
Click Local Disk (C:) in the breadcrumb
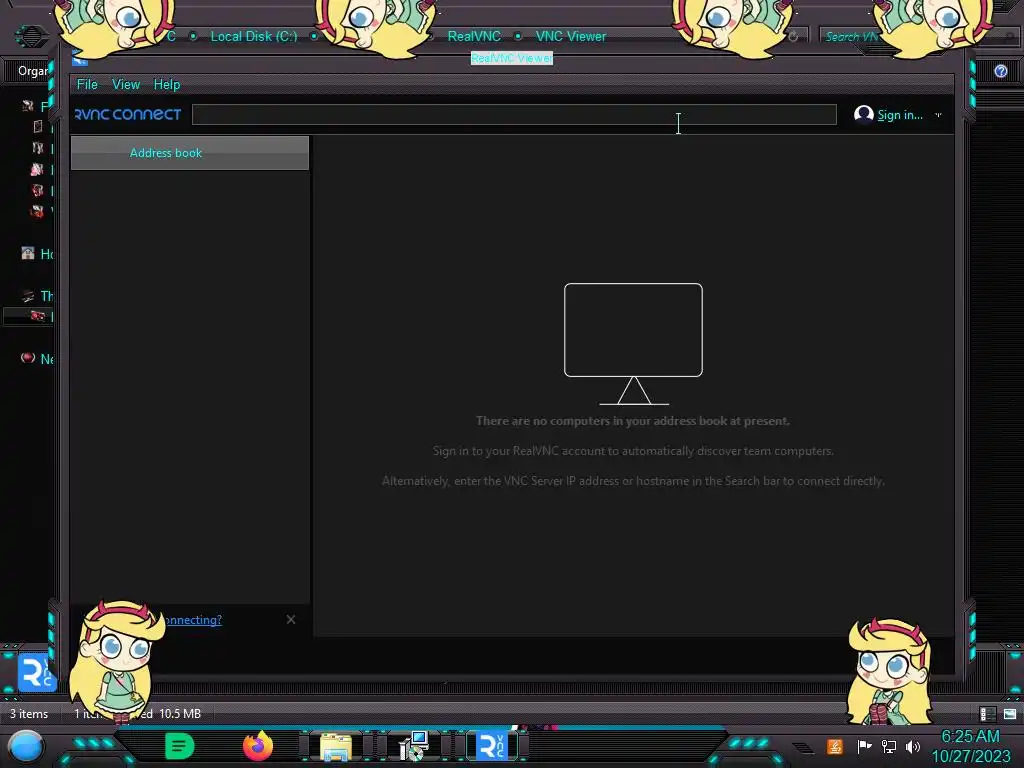[253, 37]
